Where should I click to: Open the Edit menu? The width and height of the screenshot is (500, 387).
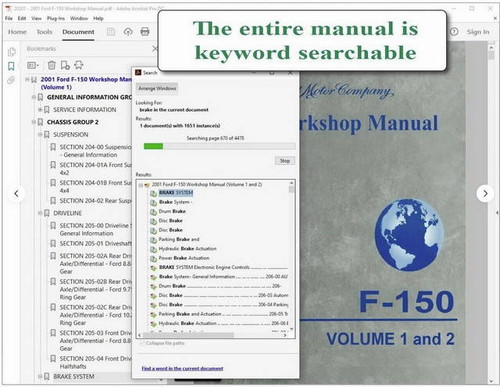click(x=22, y=18)
